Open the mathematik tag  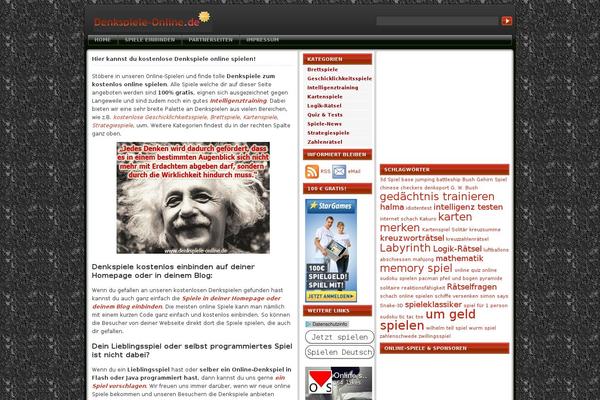459,258
